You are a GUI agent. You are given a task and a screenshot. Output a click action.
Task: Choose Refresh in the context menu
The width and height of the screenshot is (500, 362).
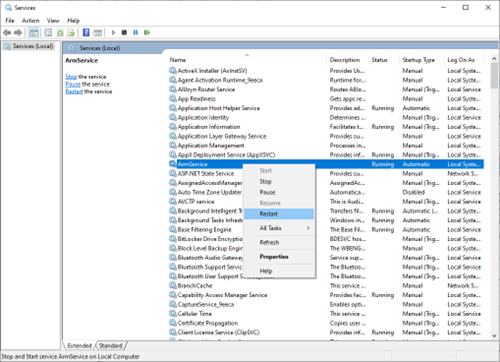279,242
